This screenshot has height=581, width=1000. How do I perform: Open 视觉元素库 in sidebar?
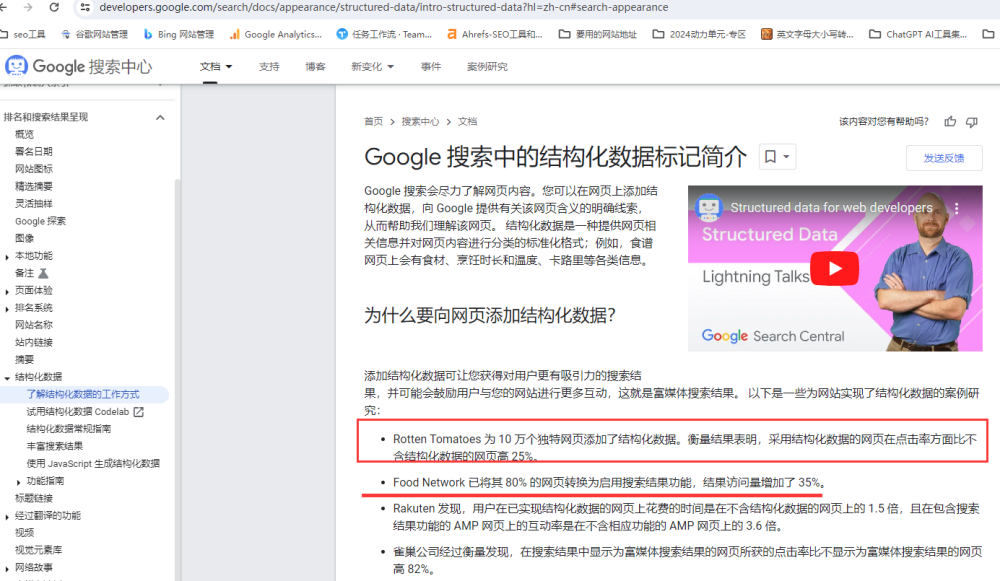coord(38,550)
